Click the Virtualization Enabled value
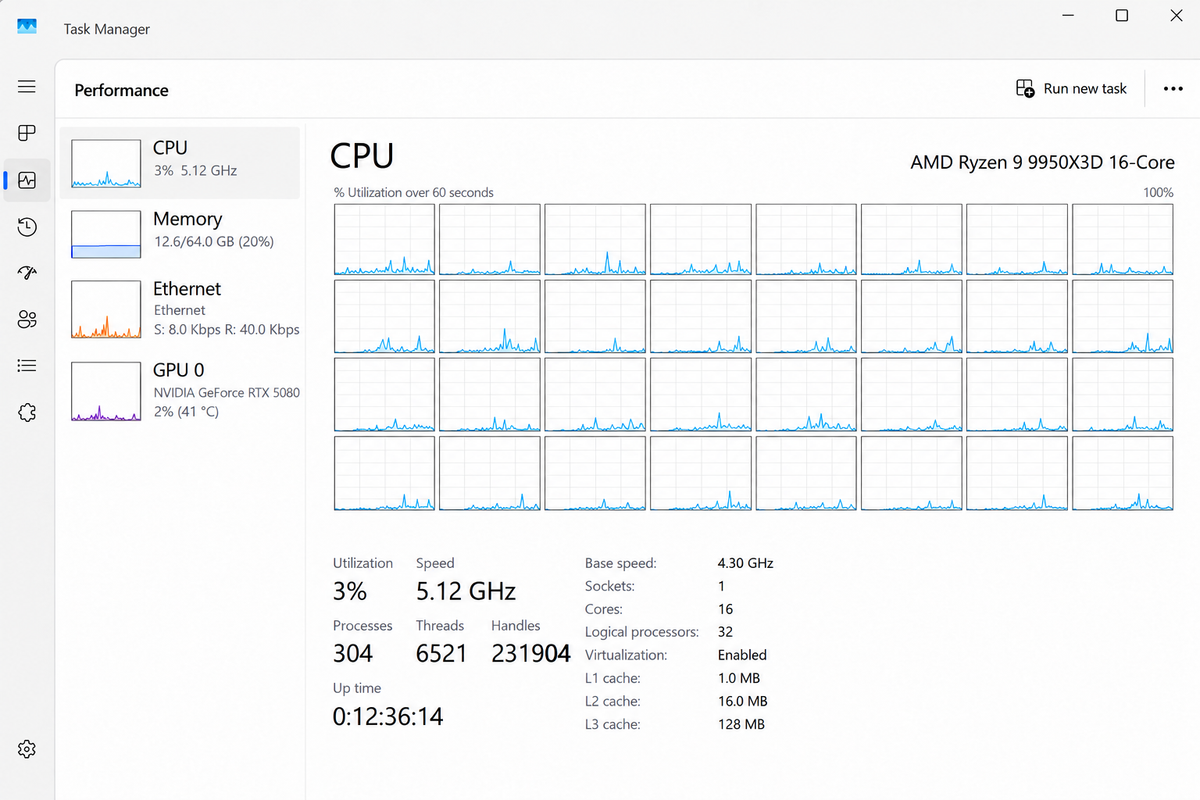Image resolution: width=1200 pixels, height=800 pixels. click(742, 655)
